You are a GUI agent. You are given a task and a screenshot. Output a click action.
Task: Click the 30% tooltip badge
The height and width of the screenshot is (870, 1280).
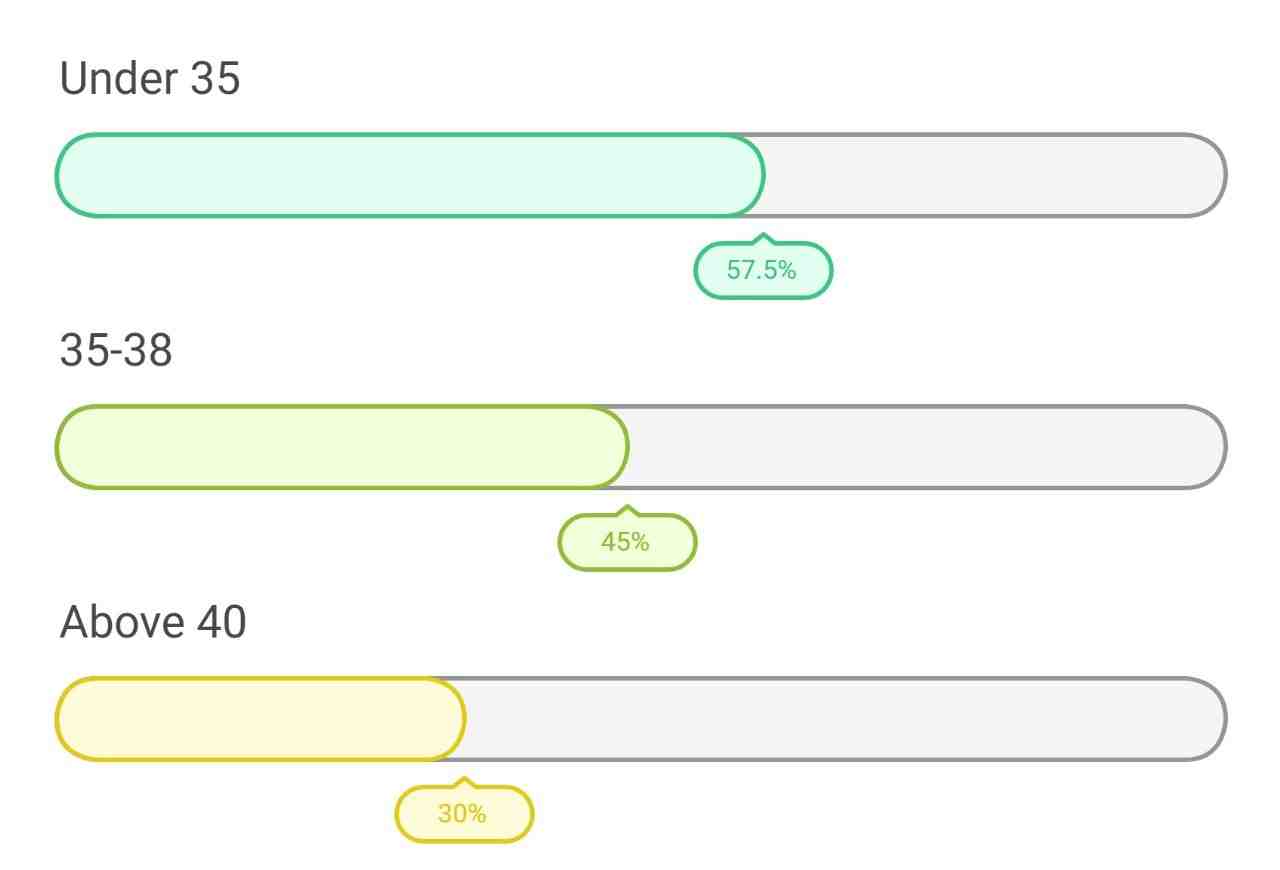point(464,814)
